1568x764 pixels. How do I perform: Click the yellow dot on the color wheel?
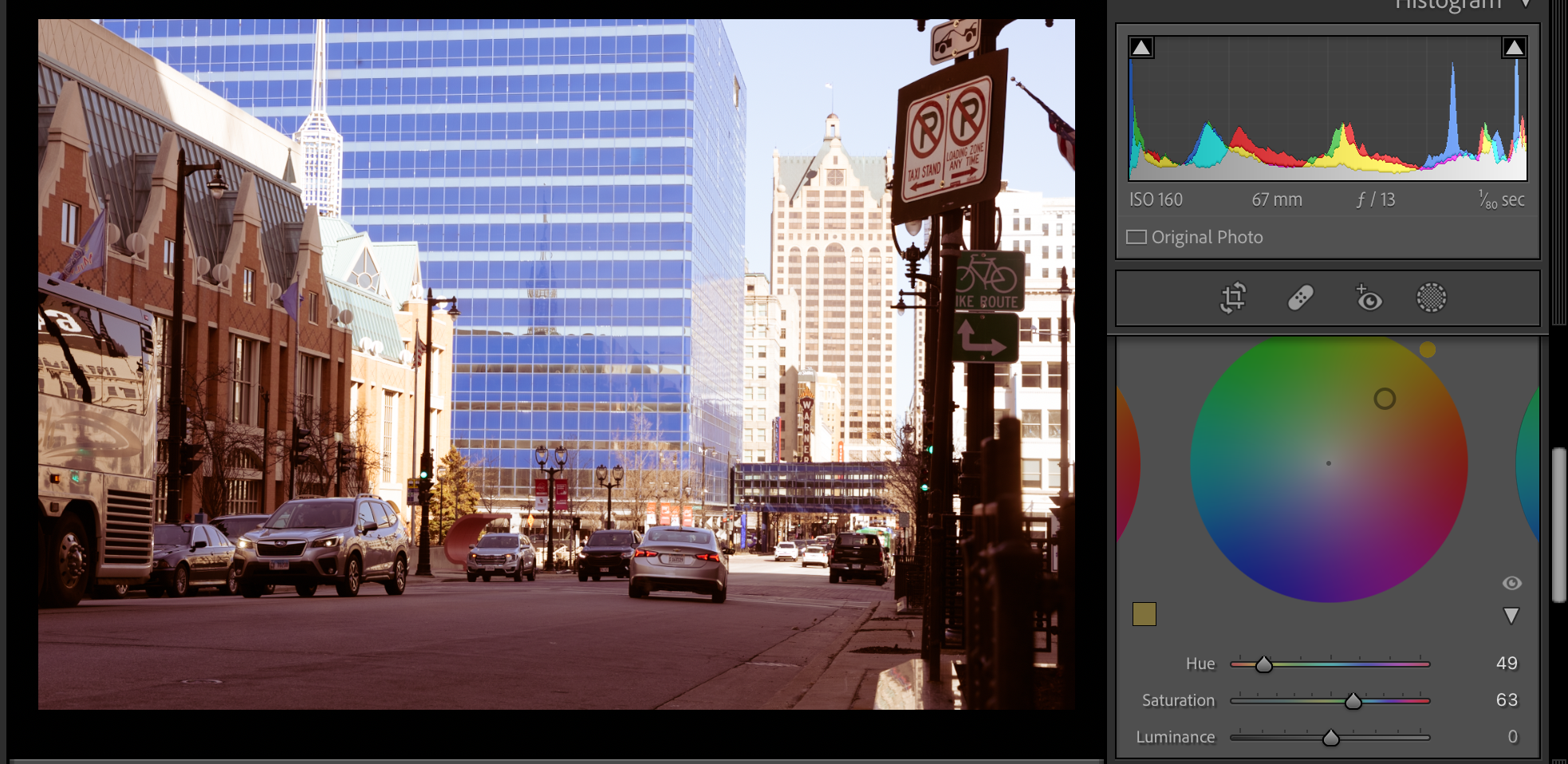(1428, 349)
